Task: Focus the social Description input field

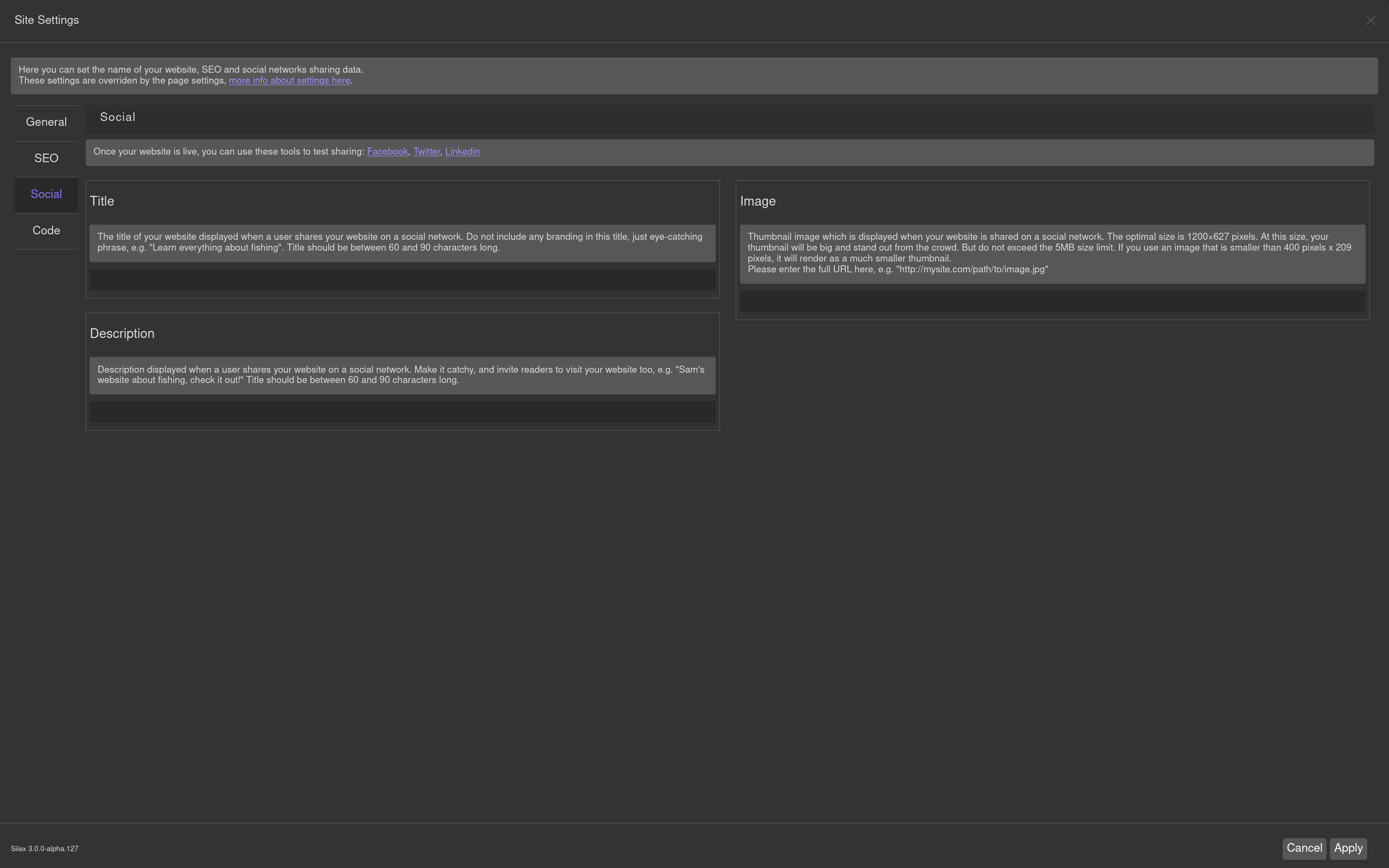Action: pos(402,412)
